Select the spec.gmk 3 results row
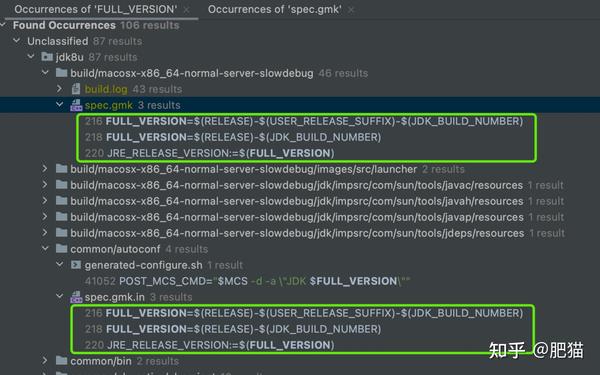 click(x=300, y=105)
